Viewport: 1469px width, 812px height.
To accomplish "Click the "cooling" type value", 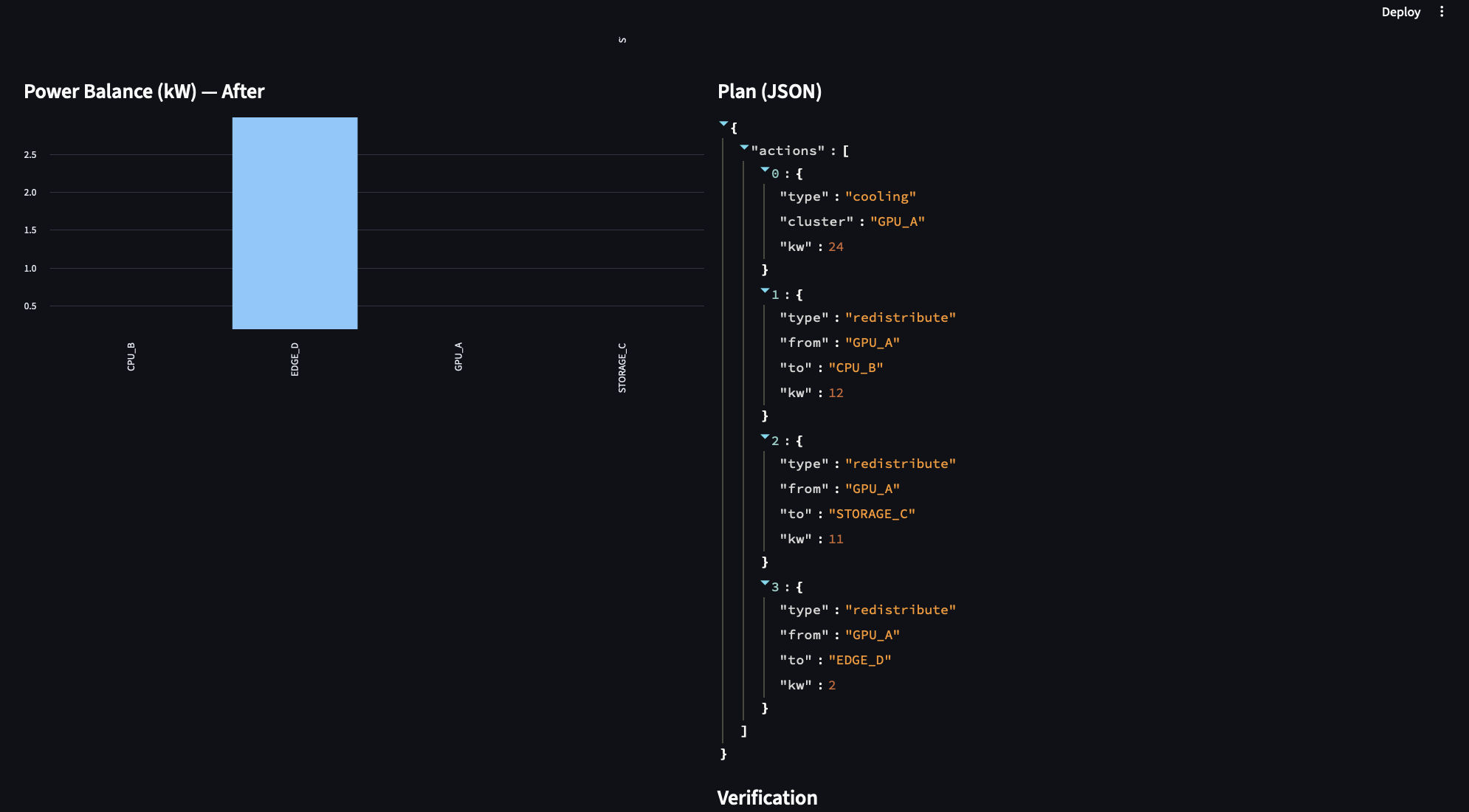I will point(880,196).
